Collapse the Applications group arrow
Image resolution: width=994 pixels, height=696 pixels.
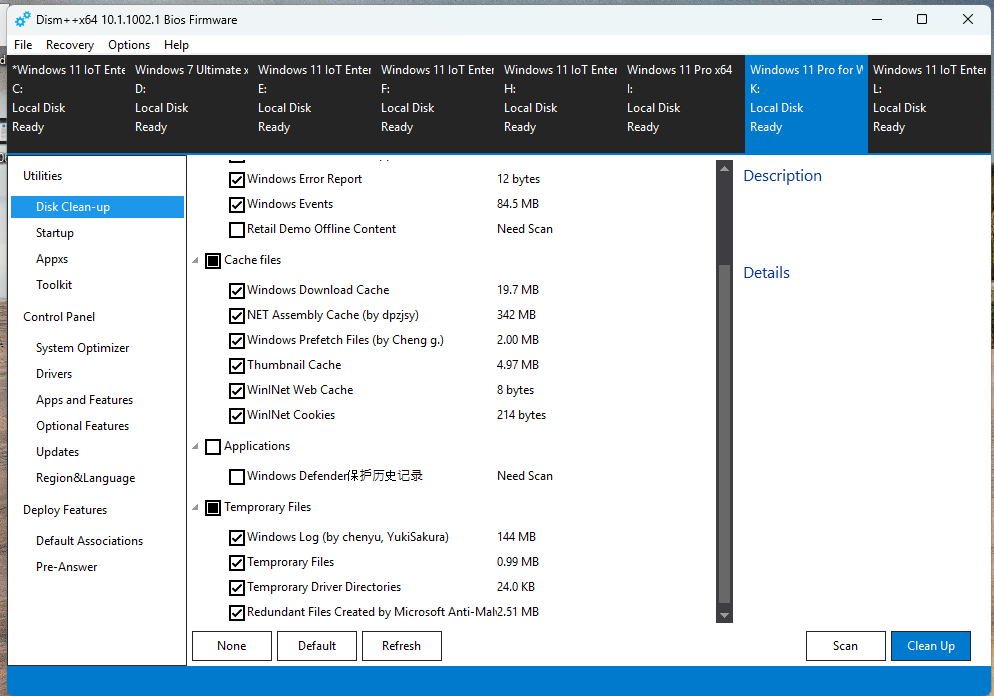pos(195,447)
